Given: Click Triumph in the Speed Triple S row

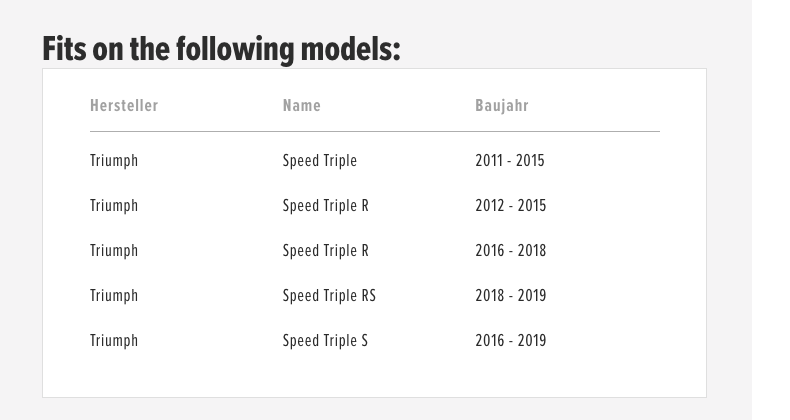Looking at the screenshot, I should (114, 341).
